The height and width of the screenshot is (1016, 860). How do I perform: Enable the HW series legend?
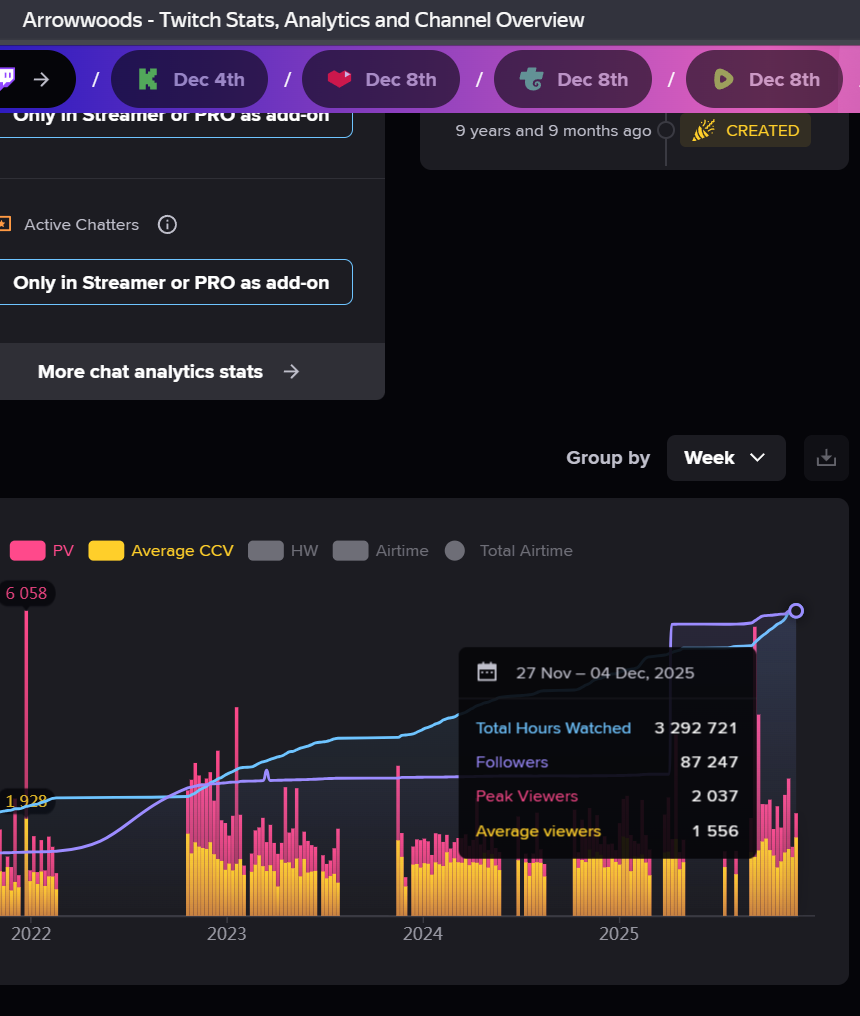point(283,551)
